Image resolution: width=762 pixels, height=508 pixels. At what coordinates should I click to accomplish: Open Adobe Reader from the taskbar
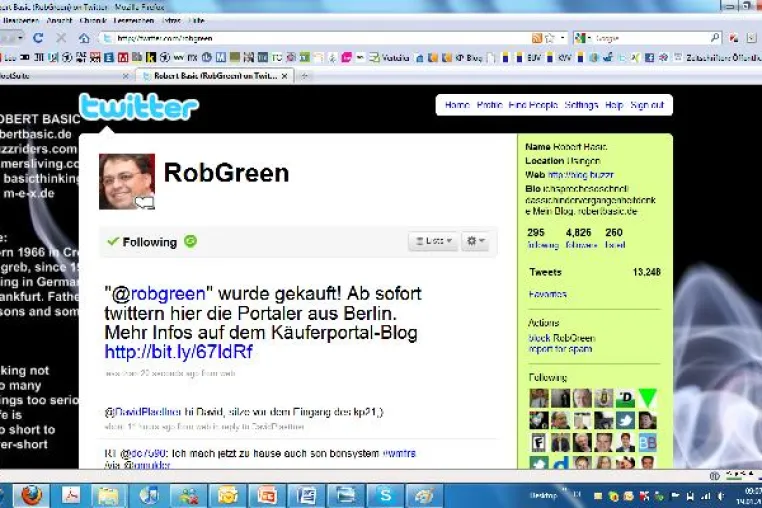71,495
